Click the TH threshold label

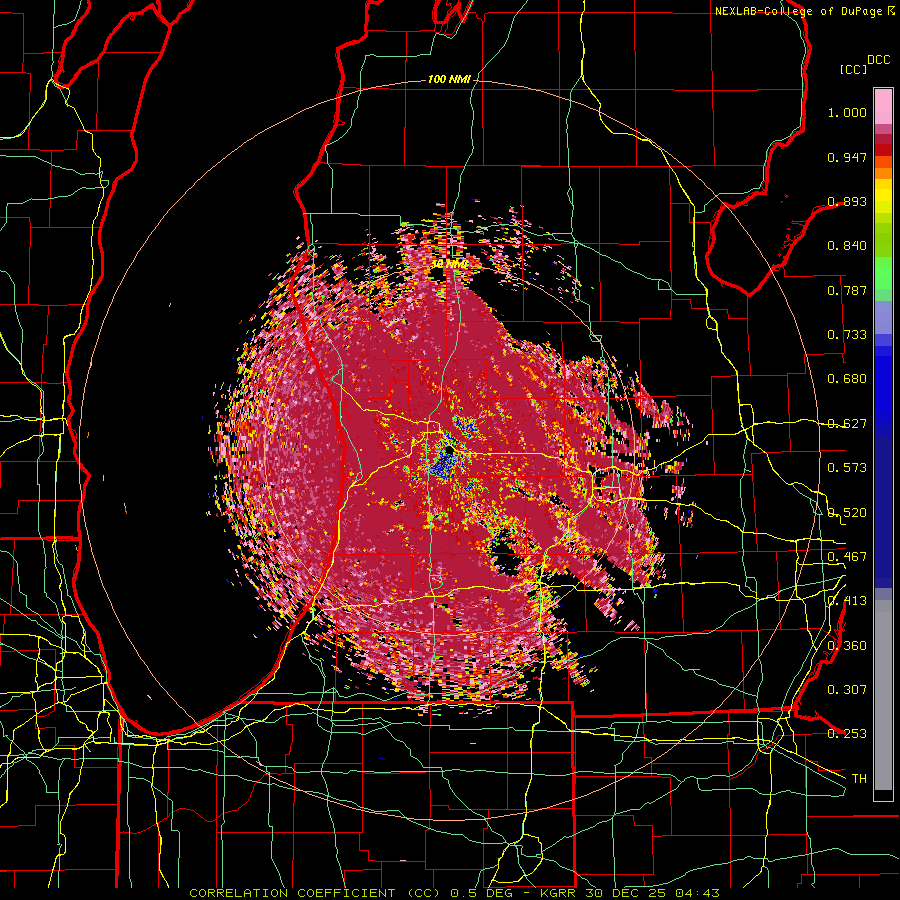(x=859, y=779)
